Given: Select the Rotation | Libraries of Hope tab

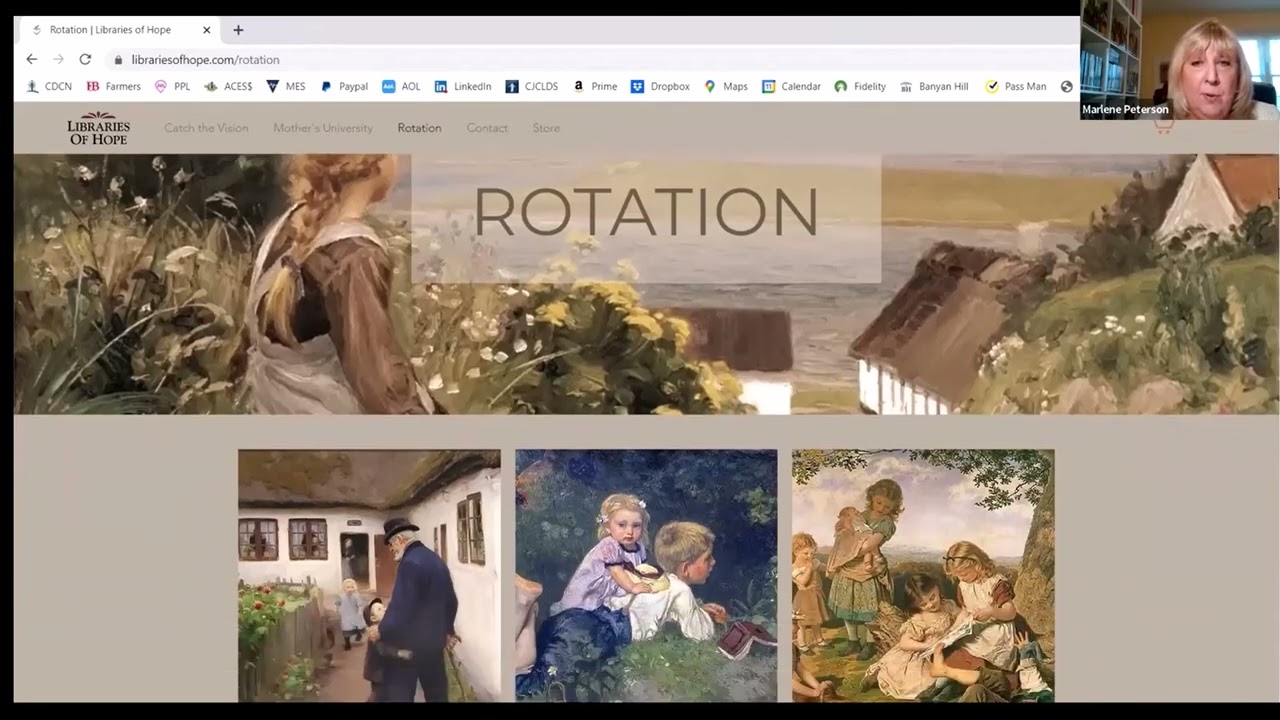Looking at the screenshot, I should click(120, 30).
